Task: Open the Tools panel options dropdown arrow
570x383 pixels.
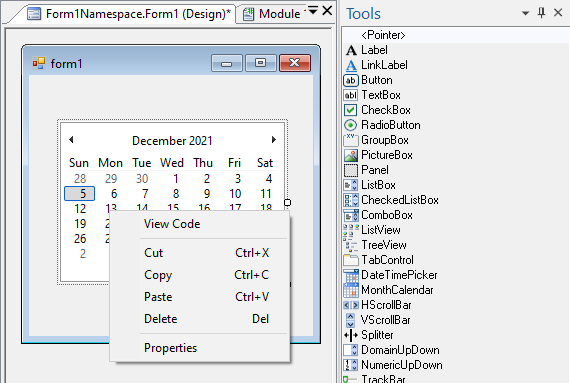Action: coord(525,14)
